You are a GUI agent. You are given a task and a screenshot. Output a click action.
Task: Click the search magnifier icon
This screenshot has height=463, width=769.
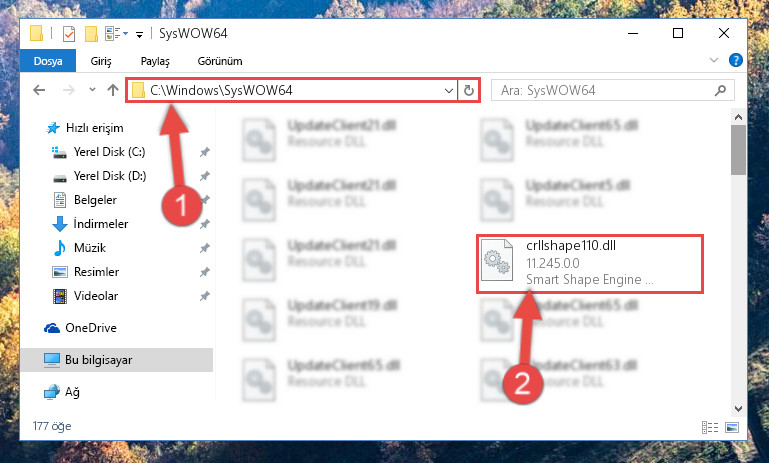pyautogui.click(x=720, y=90)
